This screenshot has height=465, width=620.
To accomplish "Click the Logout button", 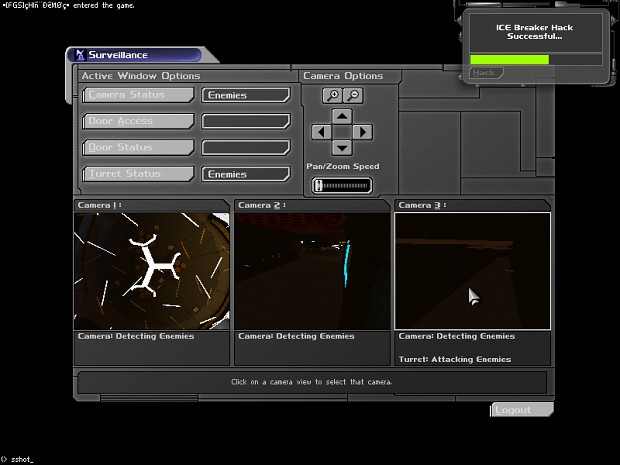I will 518,410.
